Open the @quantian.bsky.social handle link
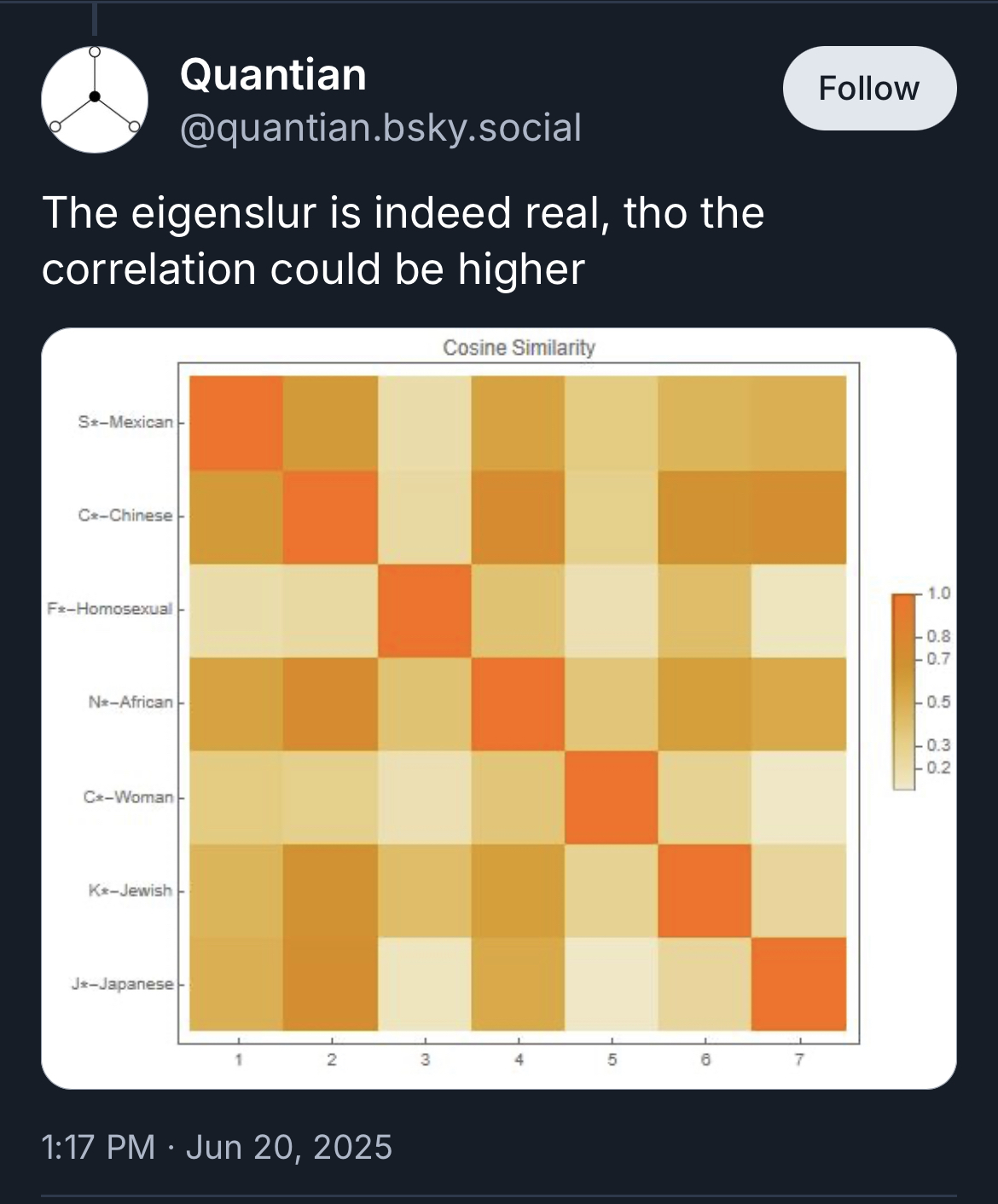The height and width of the screenshot is (1204, 998). coord(380,128)
